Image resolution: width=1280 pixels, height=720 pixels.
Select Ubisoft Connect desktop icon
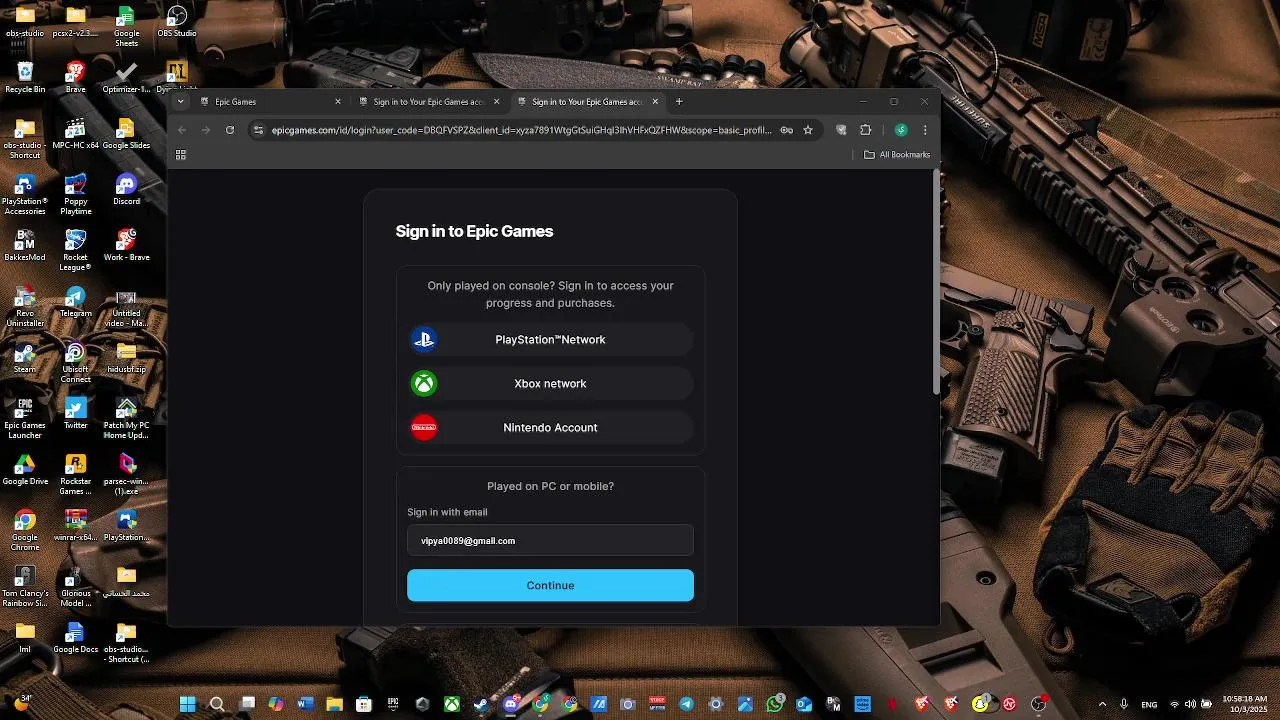point(75,362)
